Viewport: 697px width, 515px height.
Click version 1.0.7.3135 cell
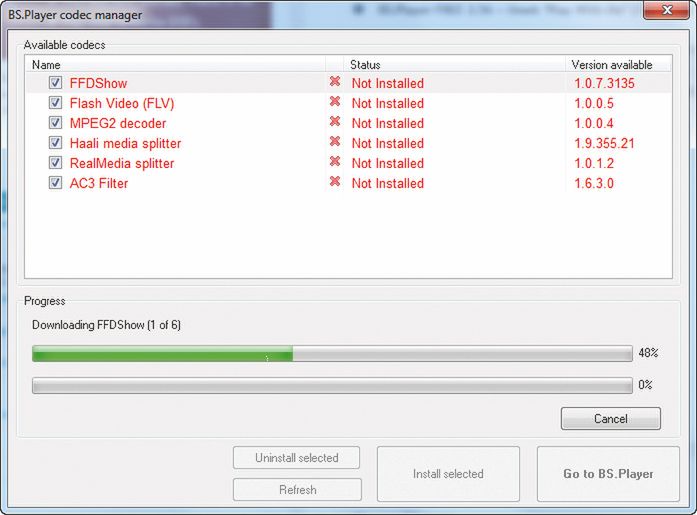click(604, 83)
